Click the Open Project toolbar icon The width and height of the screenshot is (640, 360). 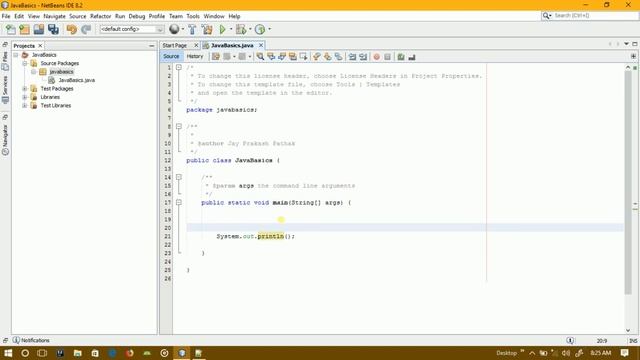[x=39, y=29]
